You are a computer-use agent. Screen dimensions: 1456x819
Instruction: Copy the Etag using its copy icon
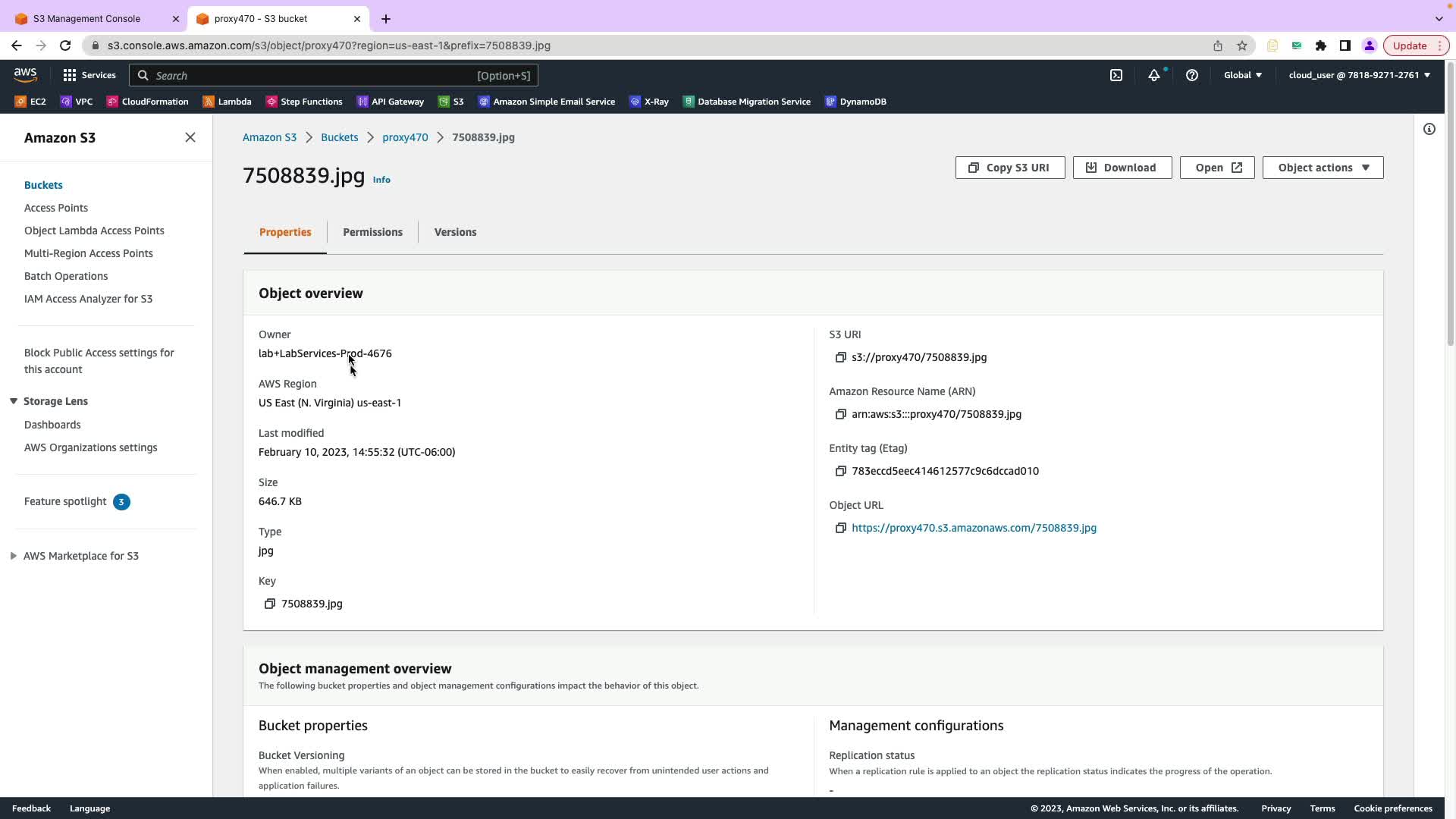pyautogui.click(x=840, y=471)
